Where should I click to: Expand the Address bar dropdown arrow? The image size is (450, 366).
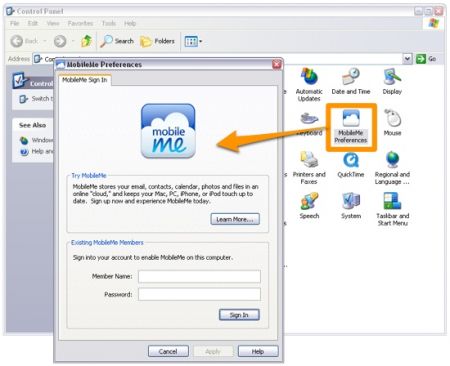pos(407,59)
